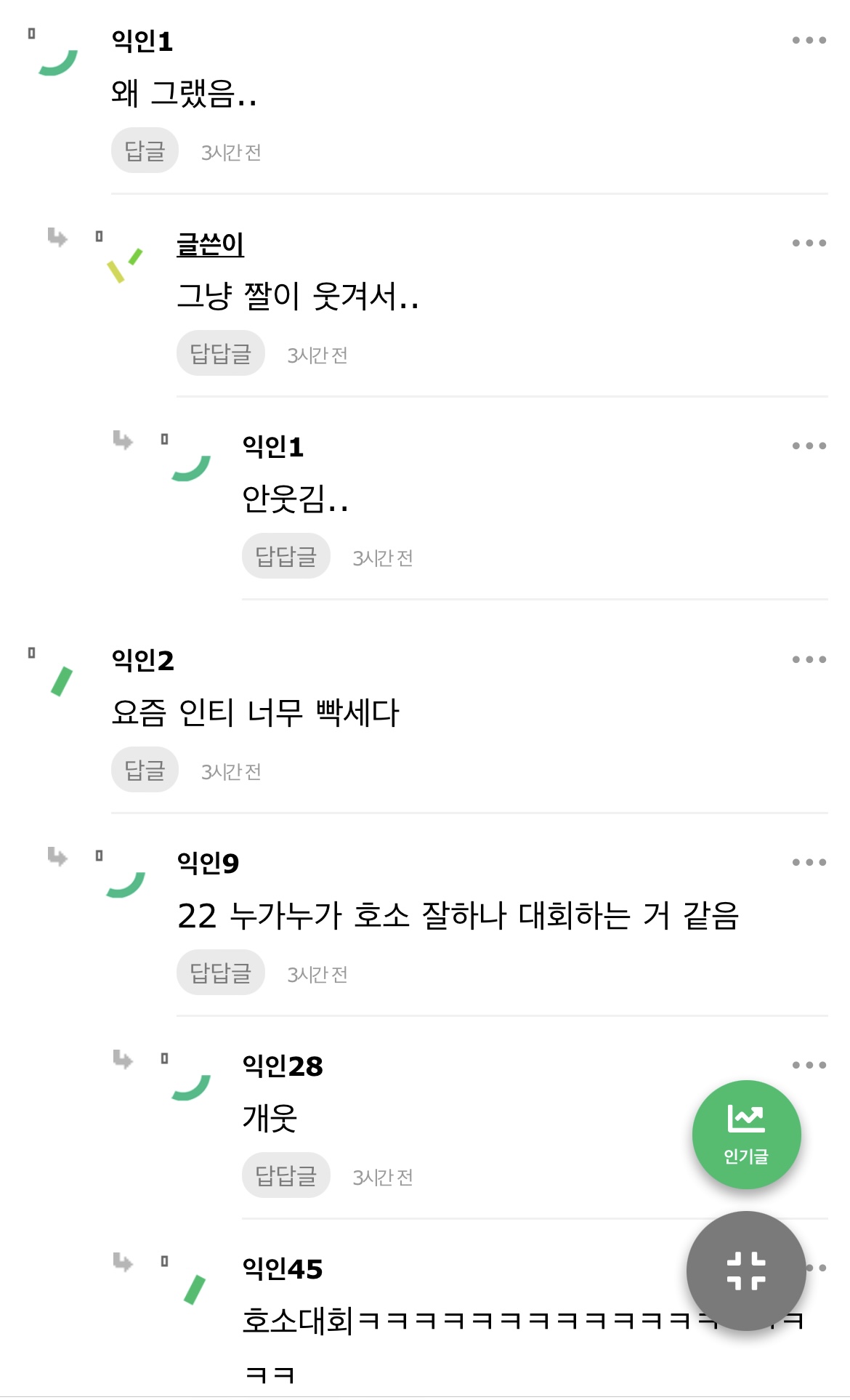Image resolution: width=850 pixels, height=1400 pixels.
Task: Click 글쓴이's yellow-green avatar icon
Action: click(x=124, y=265)
